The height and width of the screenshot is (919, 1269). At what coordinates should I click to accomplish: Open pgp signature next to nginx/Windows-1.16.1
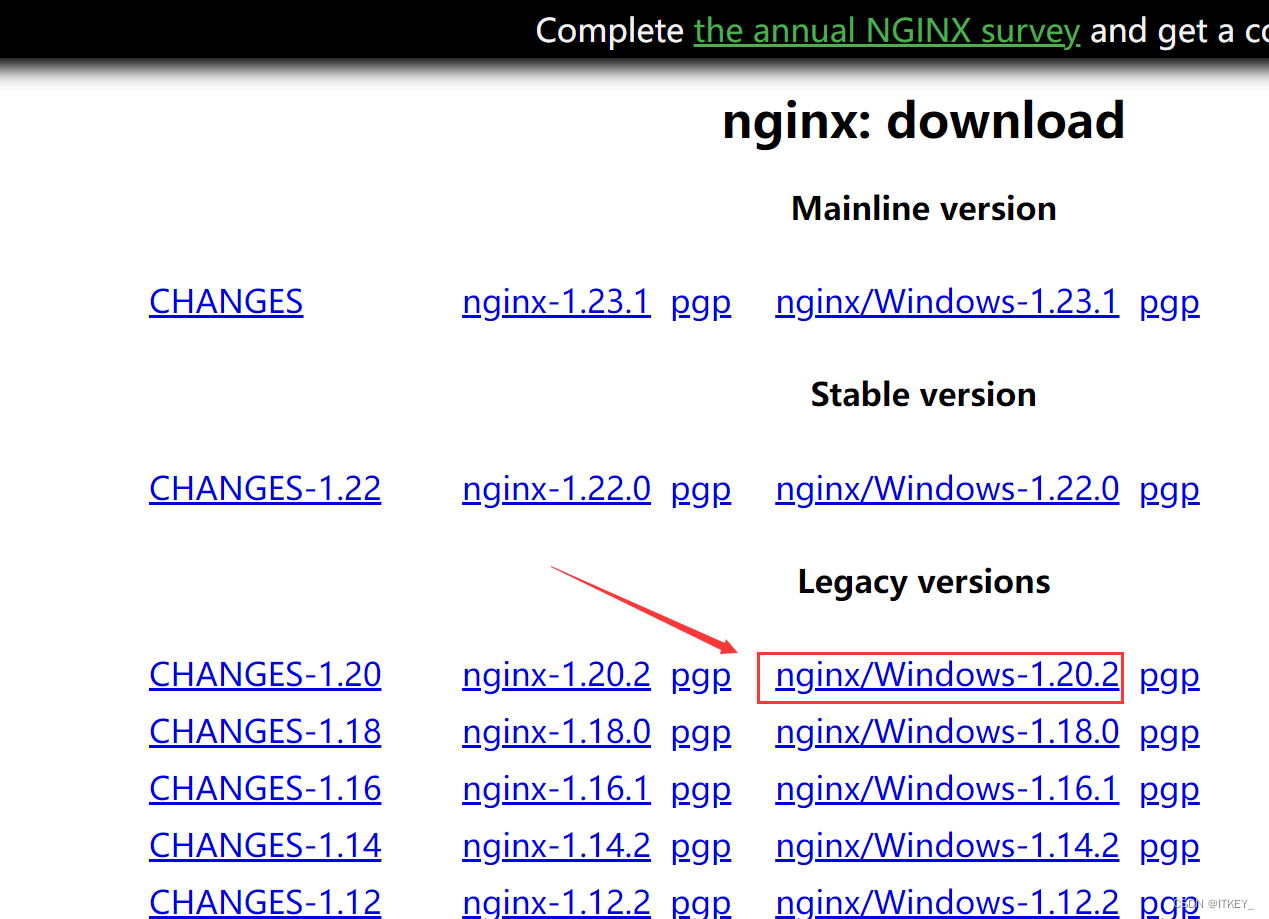click(x=1169, y=790)
